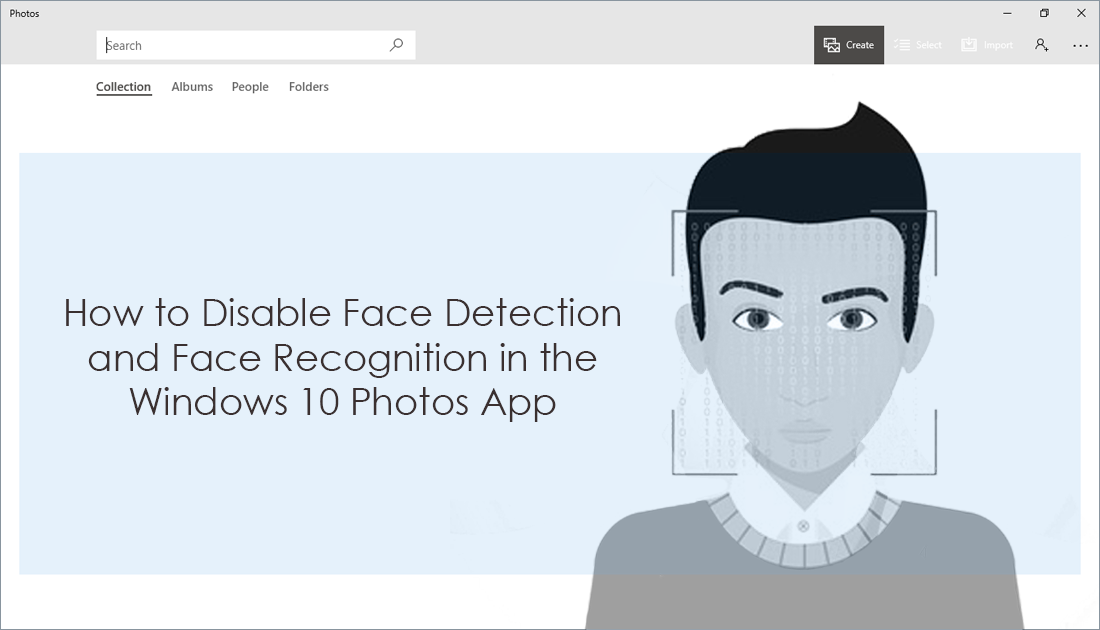Open the People tab
The image size is (1100, 630).
tap(250, 87)
